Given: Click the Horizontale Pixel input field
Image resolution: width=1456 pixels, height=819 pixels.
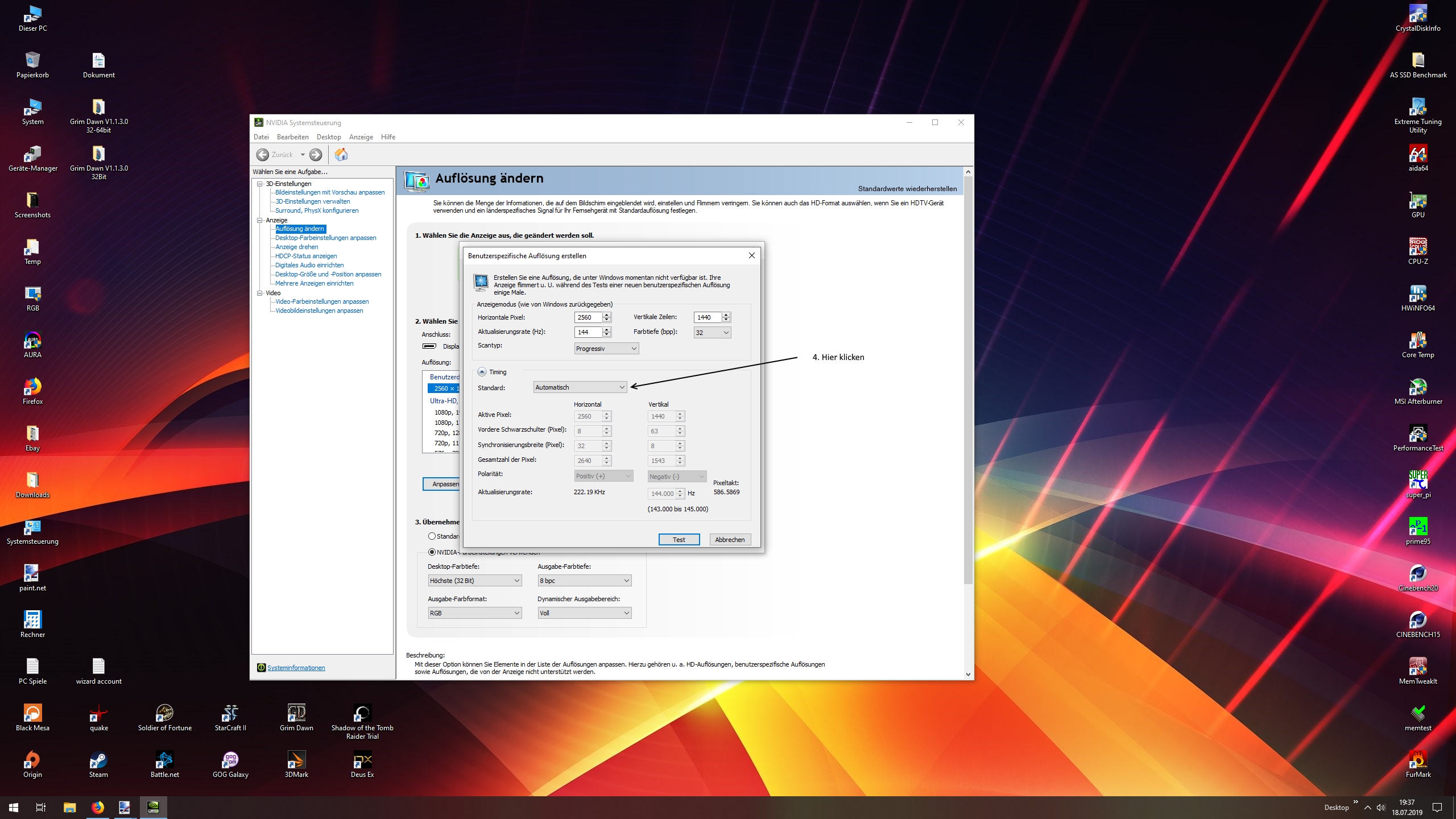Looking at the screenshot, I should click(x=588, y=317).
